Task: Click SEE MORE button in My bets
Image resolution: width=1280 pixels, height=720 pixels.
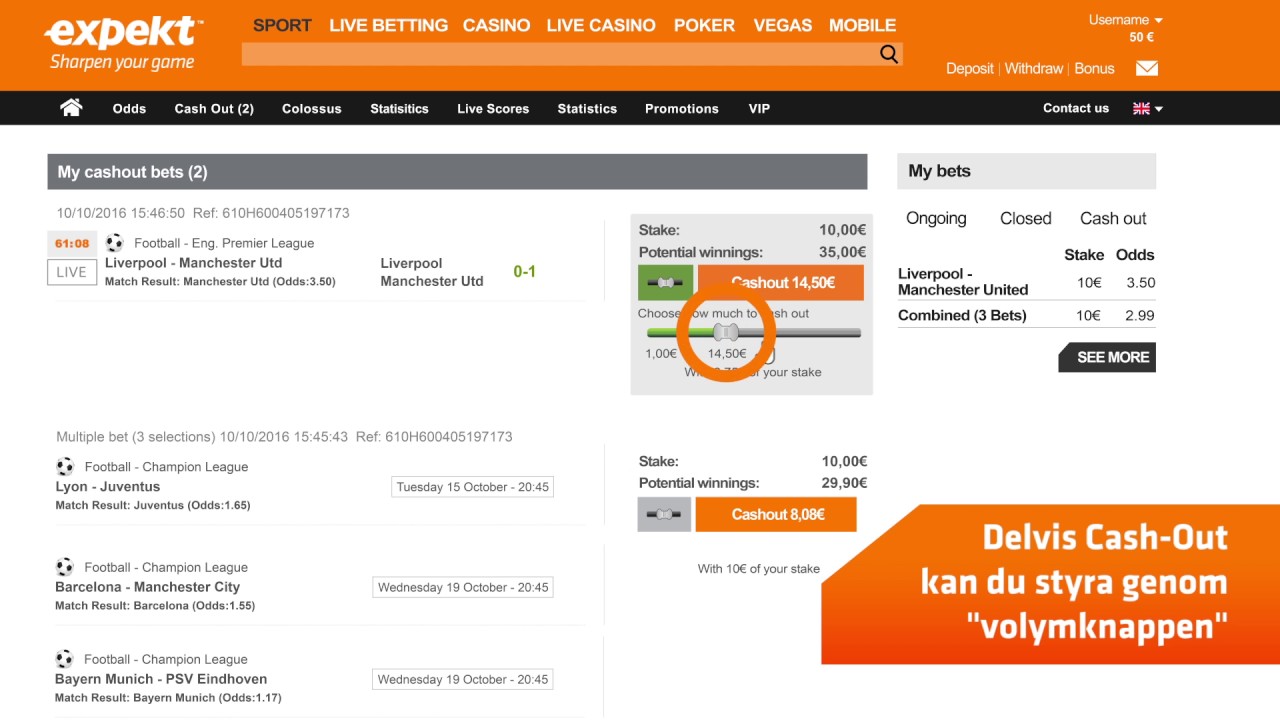Action: coord(1108,357)
